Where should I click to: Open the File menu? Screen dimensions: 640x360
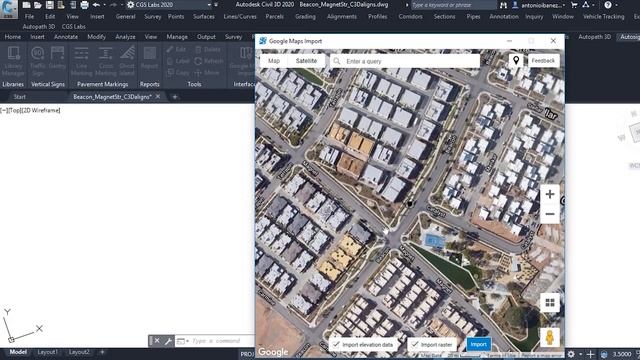click(x=29, y=17)
